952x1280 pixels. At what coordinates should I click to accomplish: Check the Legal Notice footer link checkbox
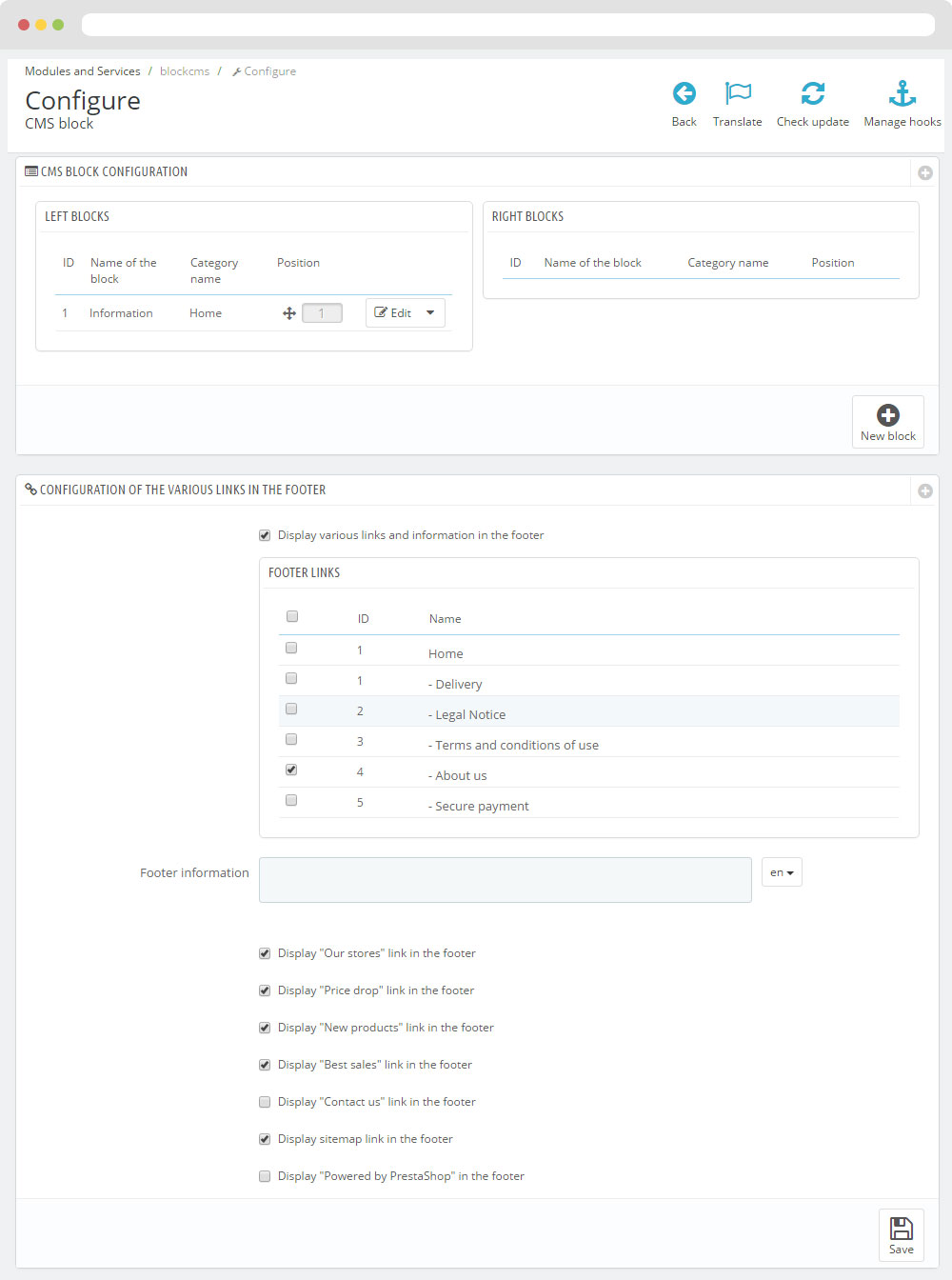click(x=291, y=709)
